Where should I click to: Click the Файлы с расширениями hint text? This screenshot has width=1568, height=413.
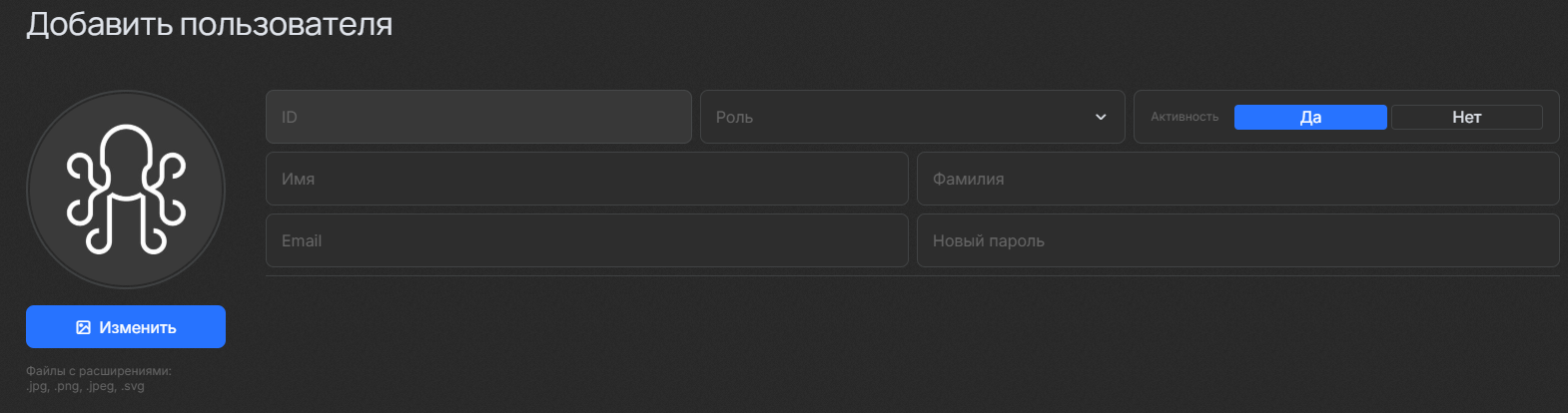point(99,371)
